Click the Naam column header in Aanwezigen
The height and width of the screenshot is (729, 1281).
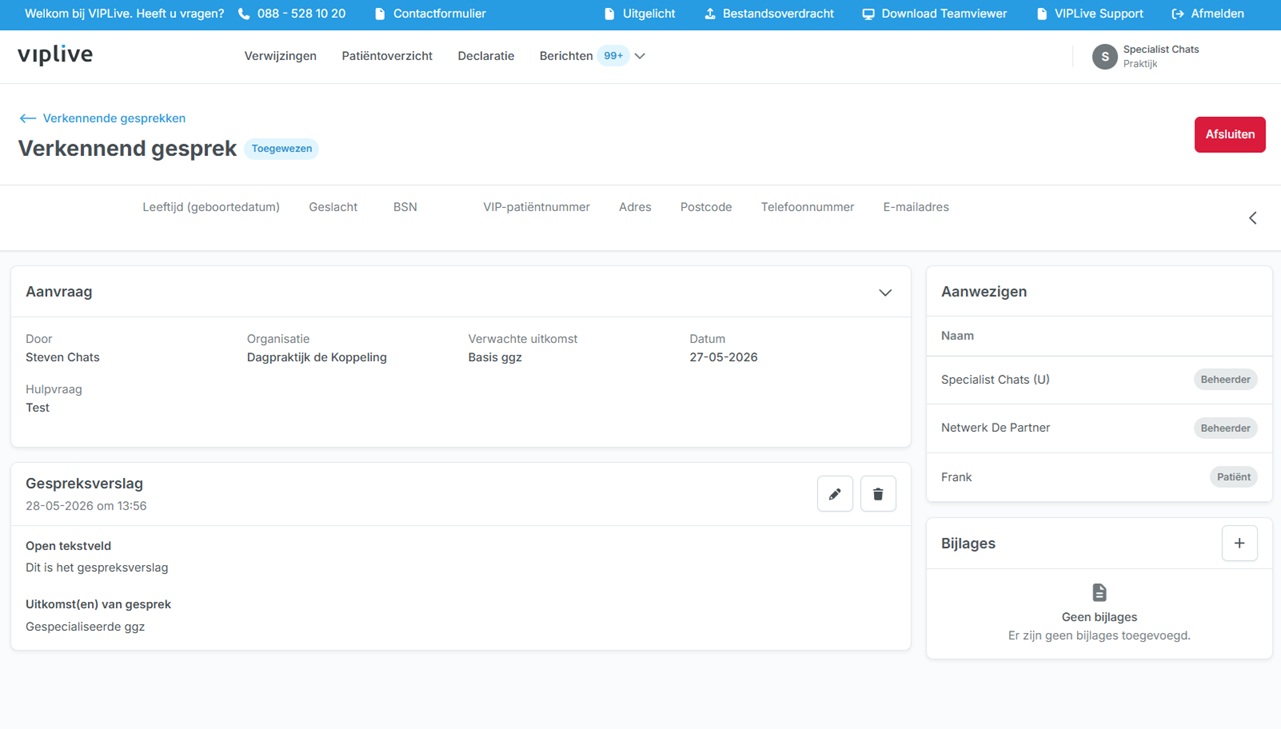point(957,336)
